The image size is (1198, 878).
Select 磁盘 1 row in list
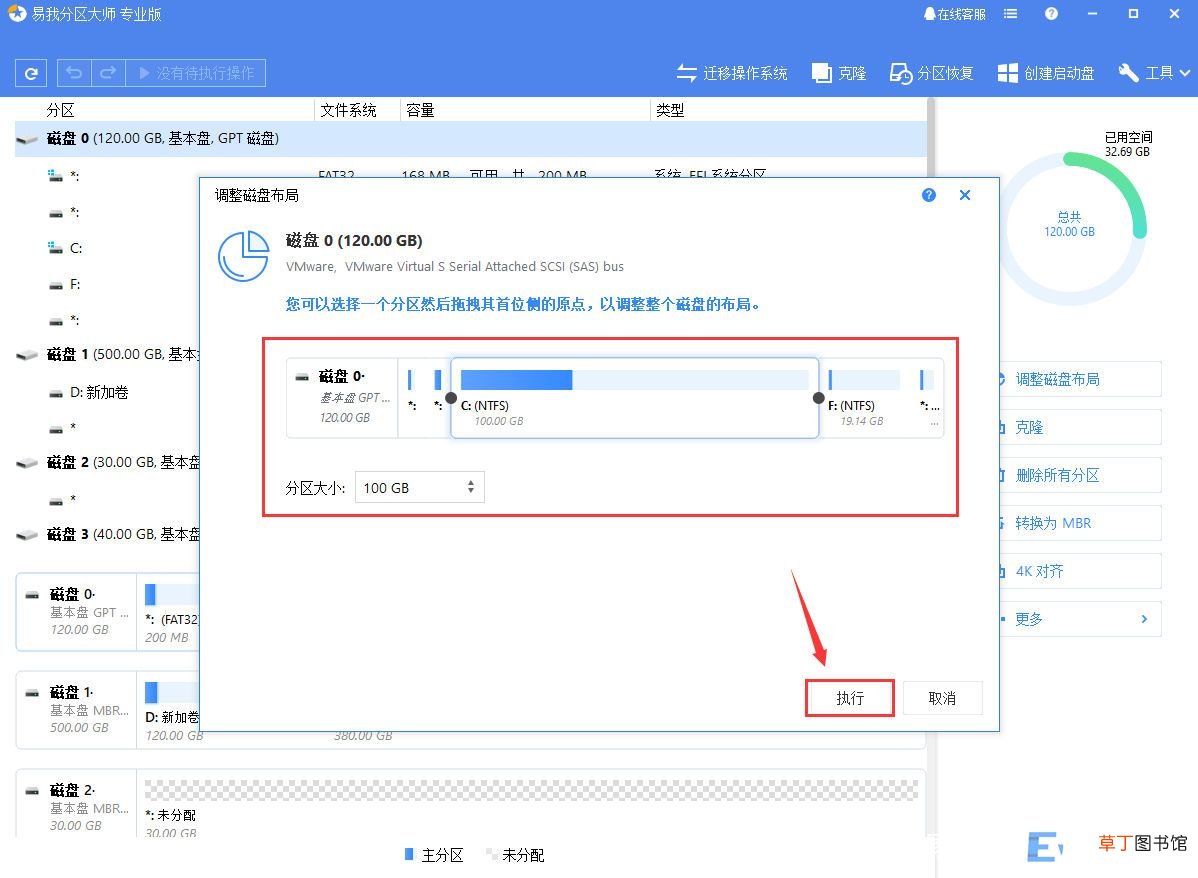(107, 355)
